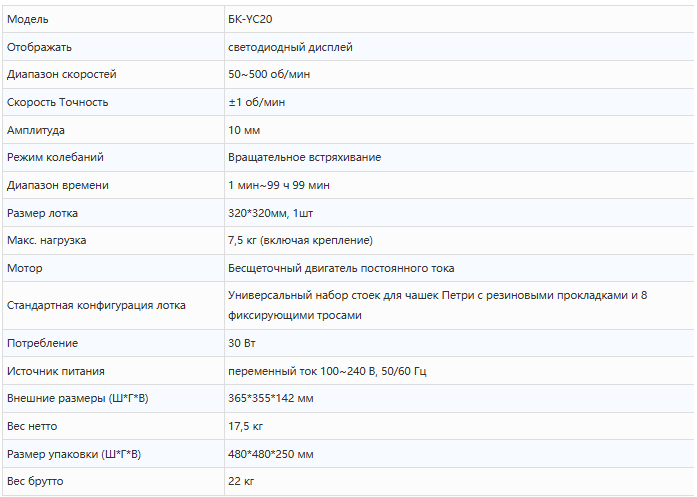This screenshot has height=497, width=697.
Task: Click the 320*320мм, 1шт tray size
Action: coord(270,213)
